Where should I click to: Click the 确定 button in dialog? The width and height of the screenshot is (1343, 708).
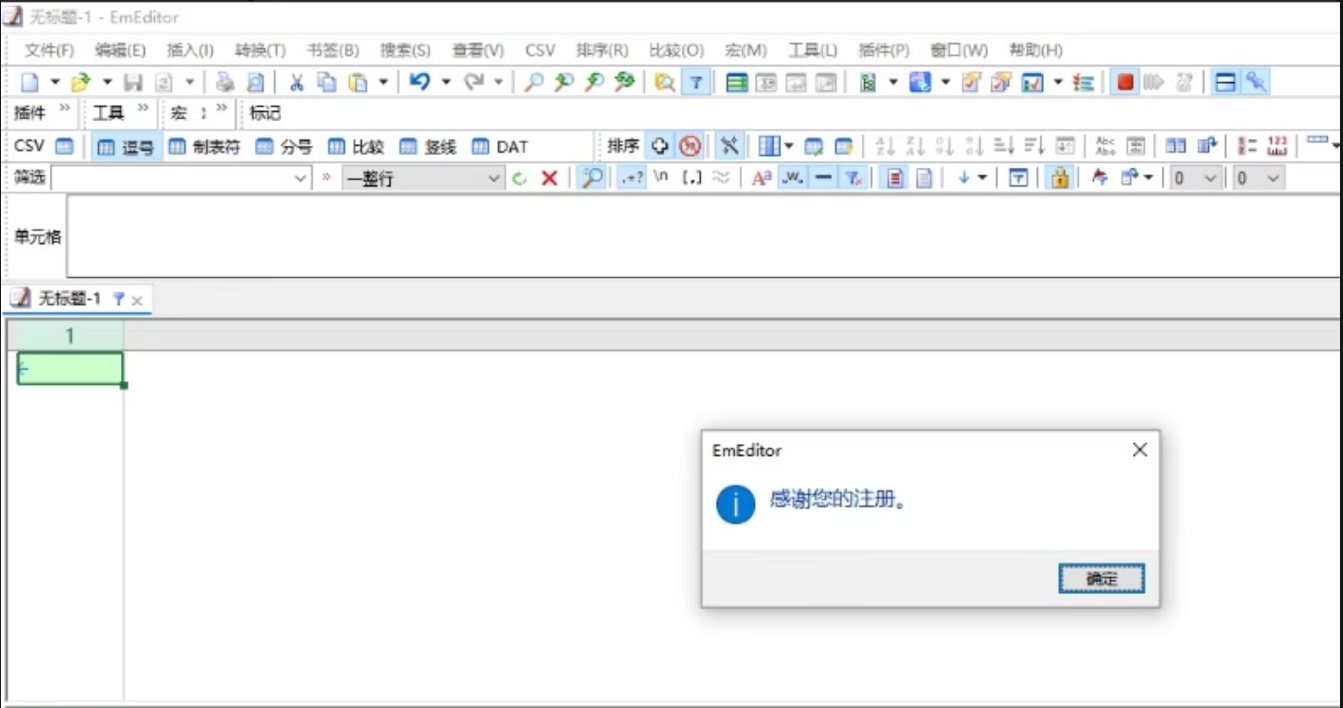(1101, 578)
